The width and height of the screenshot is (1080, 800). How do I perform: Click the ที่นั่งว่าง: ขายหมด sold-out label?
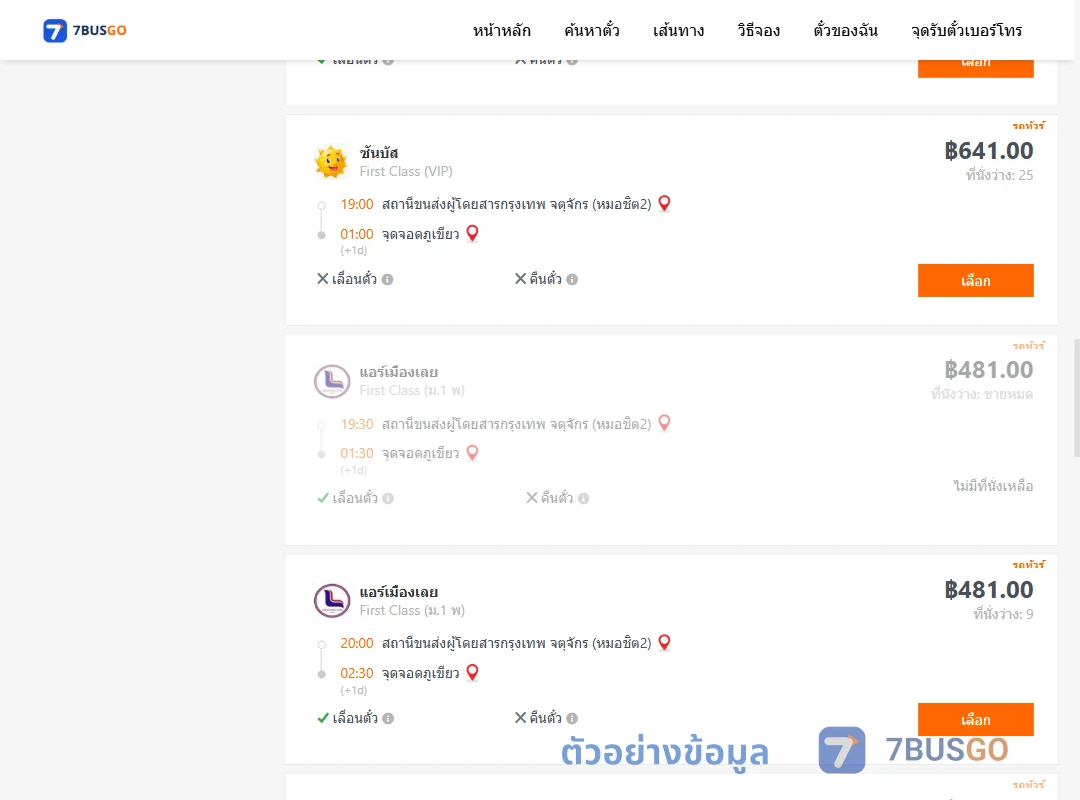[982, 394]
